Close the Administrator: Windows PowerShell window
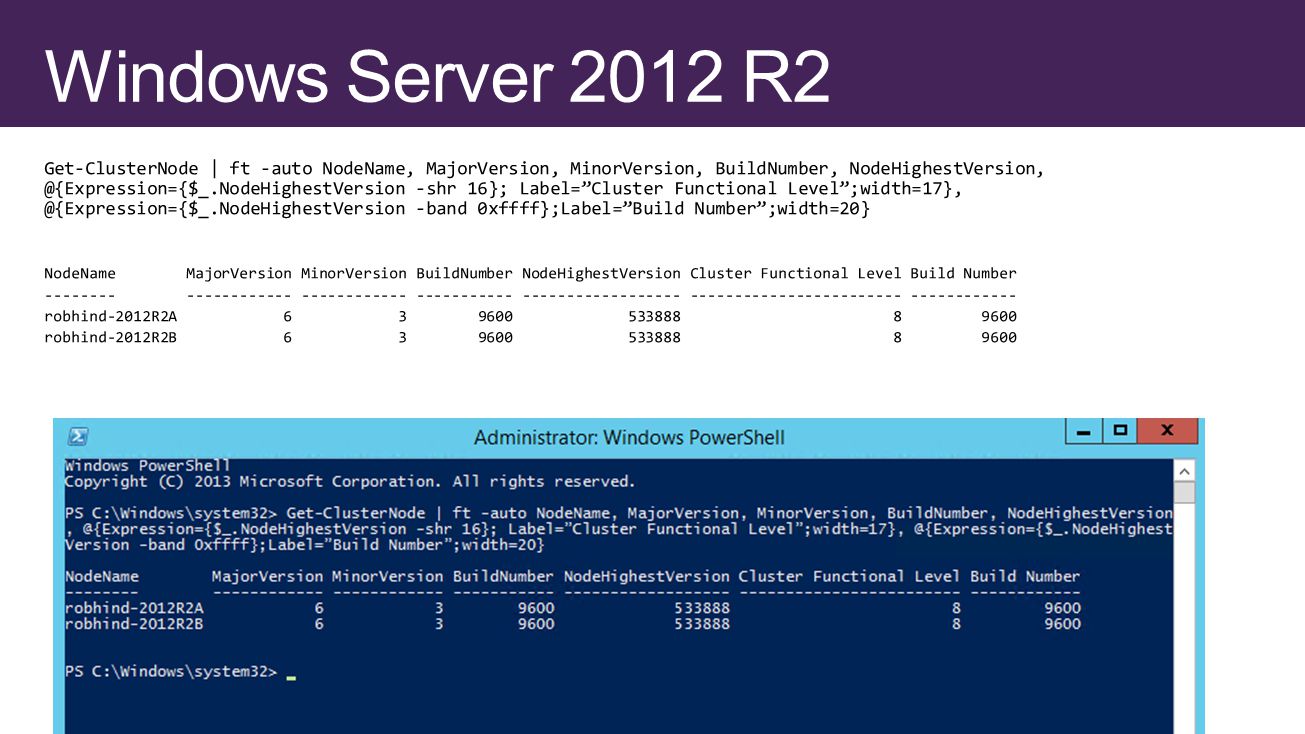The height and width of the screenshot is (734, 1305). [1167, 430]
